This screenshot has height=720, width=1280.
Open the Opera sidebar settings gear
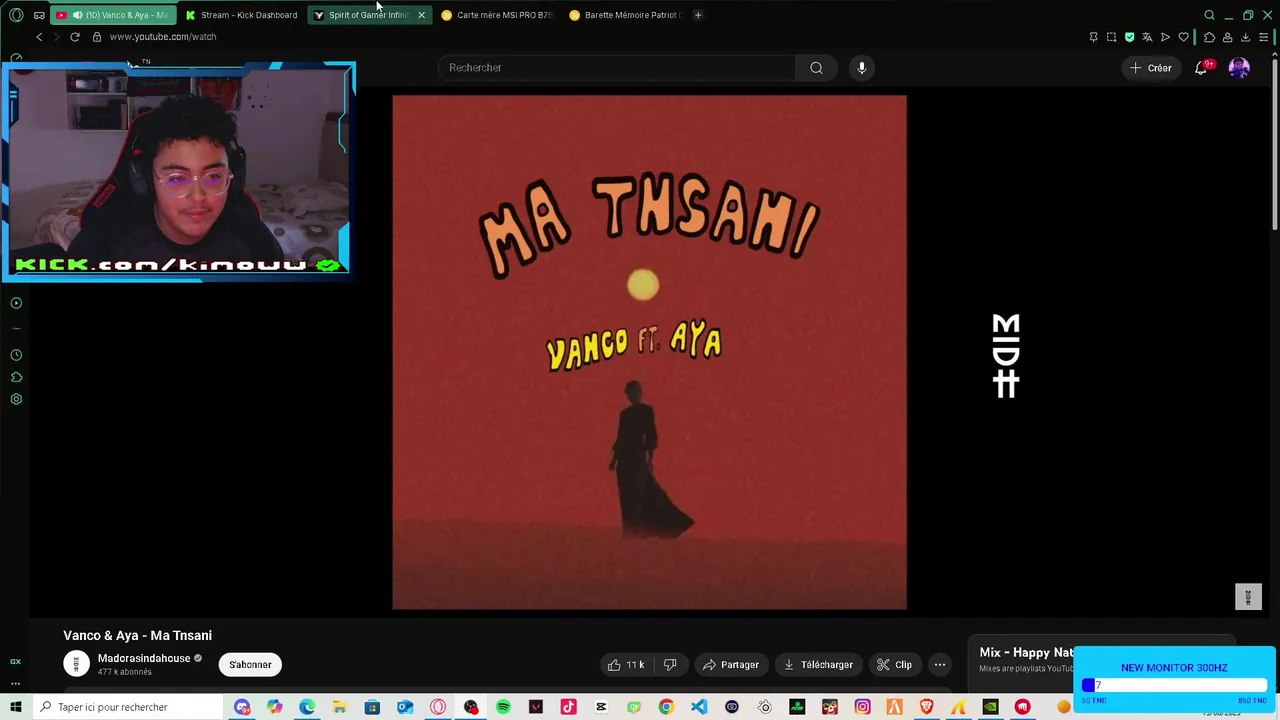tap(16, 399)
